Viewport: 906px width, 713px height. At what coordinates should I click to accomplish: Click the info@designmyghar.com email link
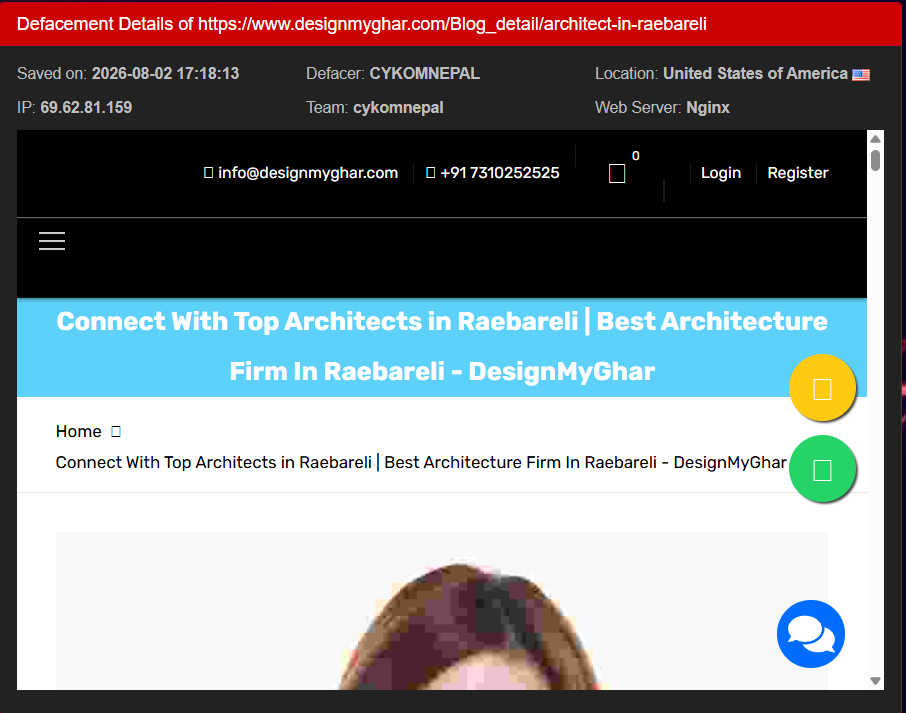pos(308,173)
